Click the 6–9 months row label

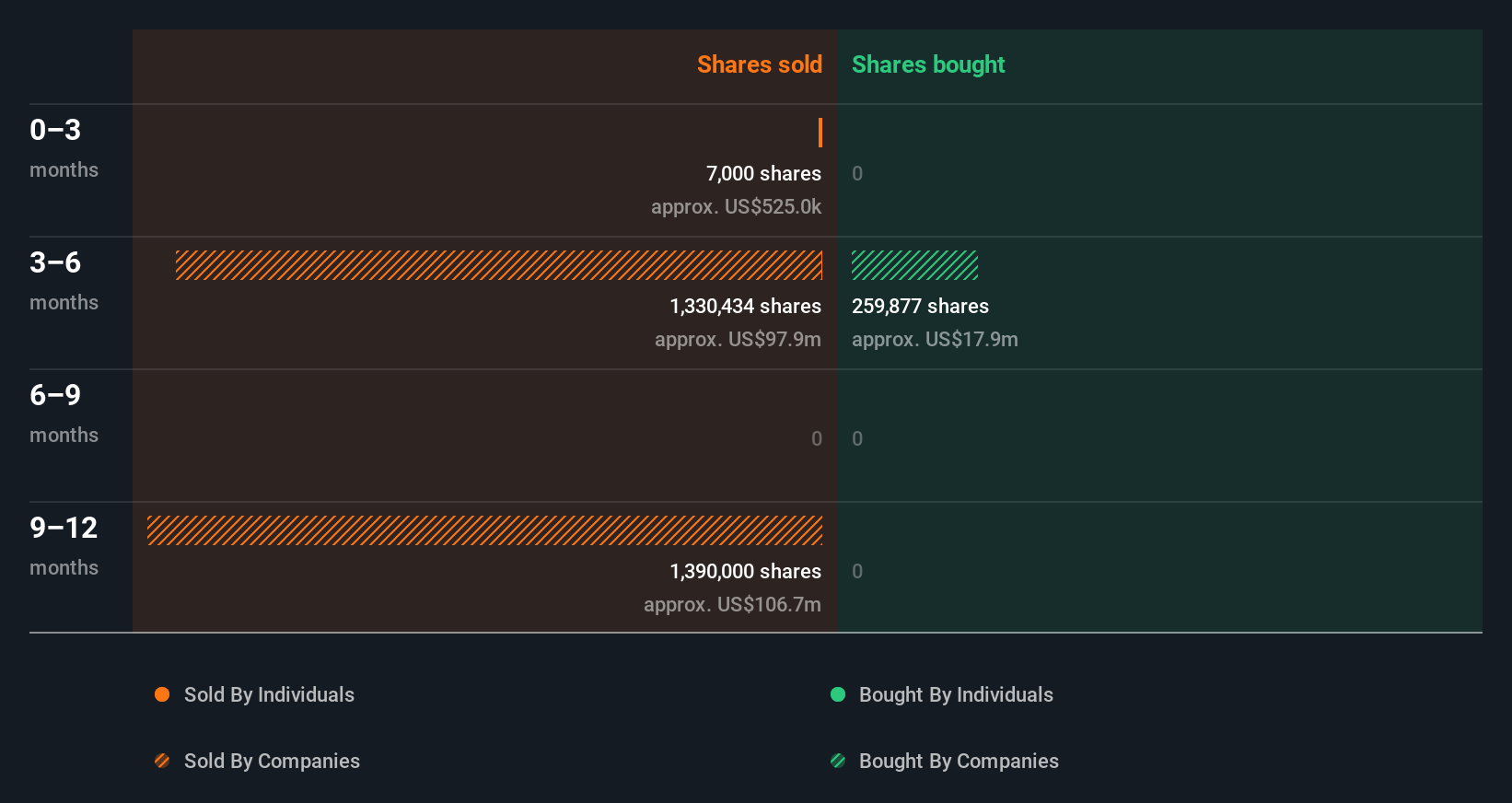64,413
